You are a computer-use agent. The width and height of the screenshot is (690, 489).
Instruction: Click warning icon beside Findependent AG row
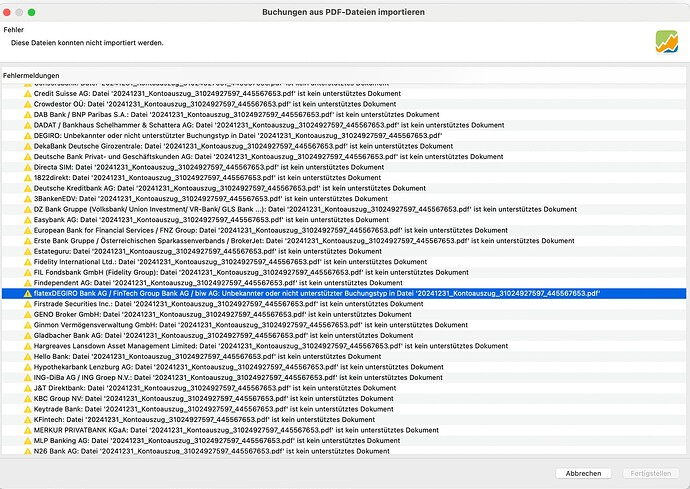pyautogui.click(x=28, y=283)
